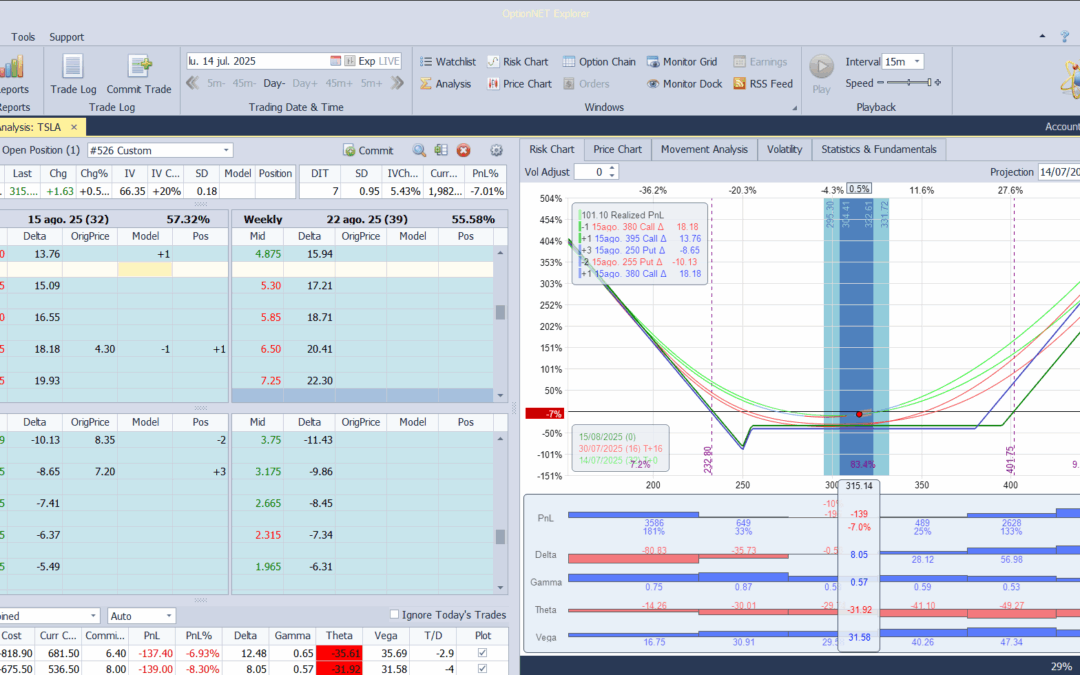The image size is (1080, 675).
Task: Toggle Plot checkbox for the -139.00 row
Action: pyautogui.click(x=482, y=669)
